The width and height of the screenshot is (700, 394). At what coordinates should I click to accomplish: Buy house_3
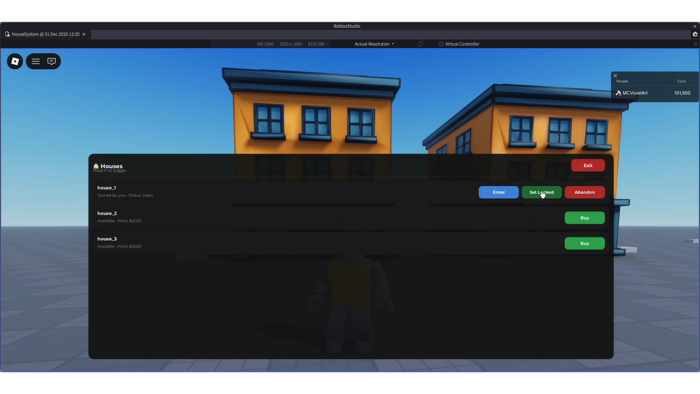pos(584,244)
